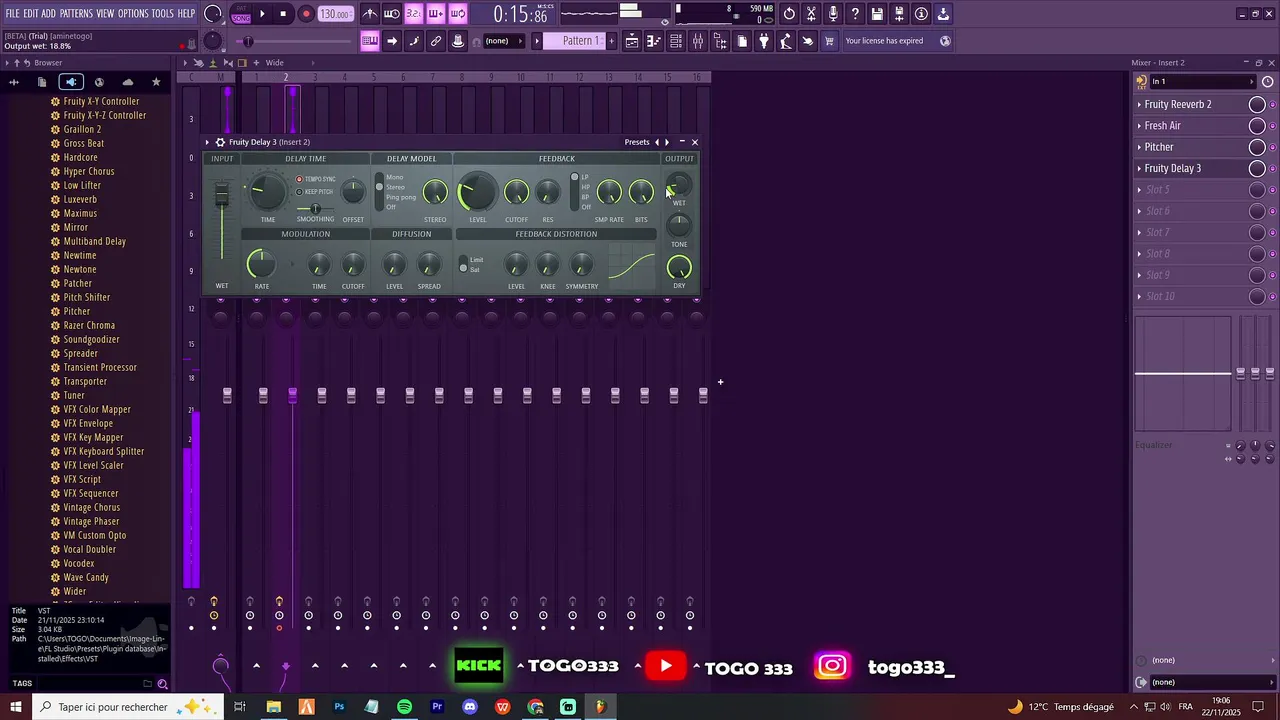This screenshot has height=720, width=1280.
Task: Switch Pat/Song mode toggle
Action: tap(241, 14)
